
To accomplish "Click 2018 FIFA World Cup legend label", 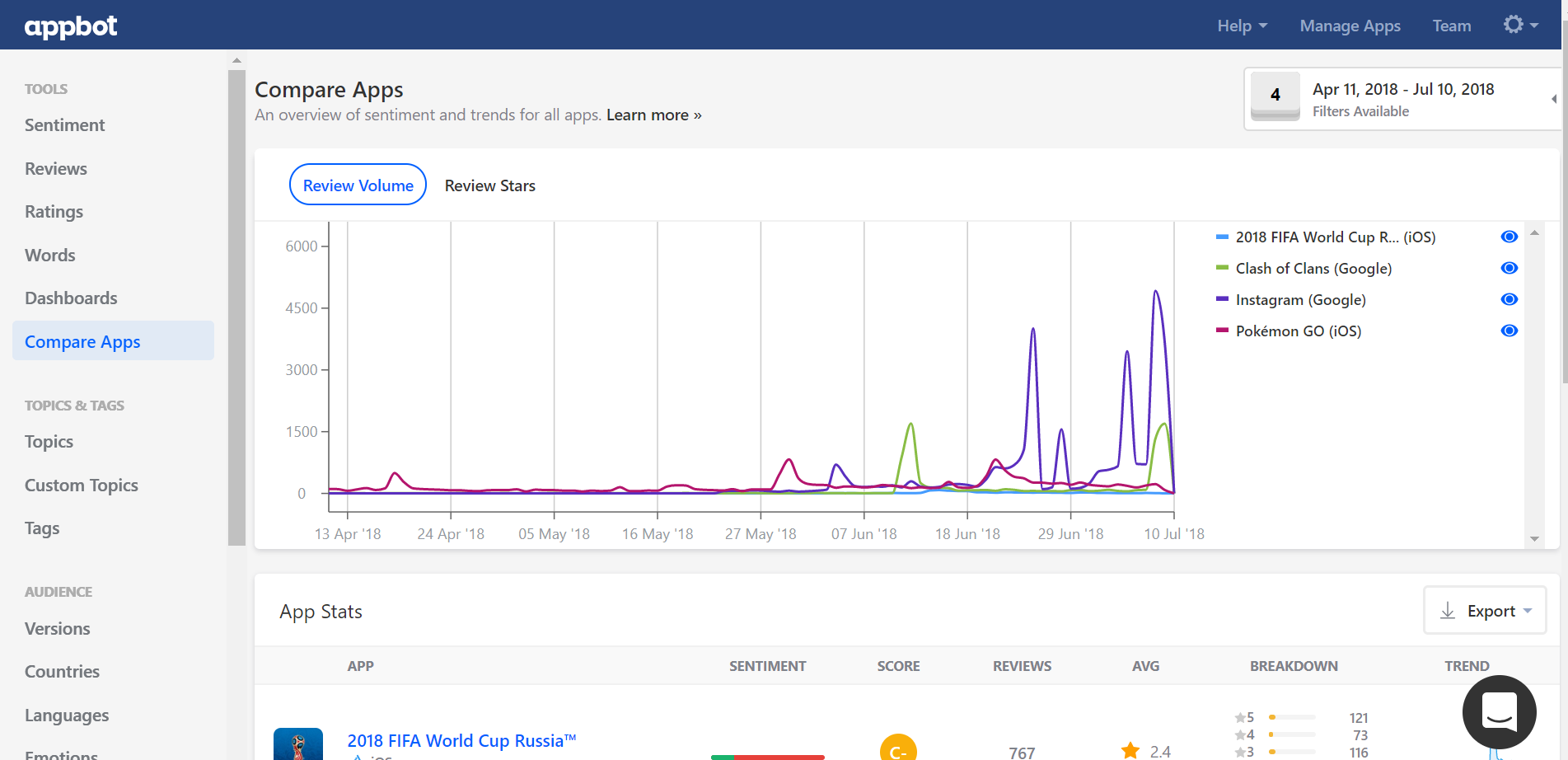I will 1335,237.
